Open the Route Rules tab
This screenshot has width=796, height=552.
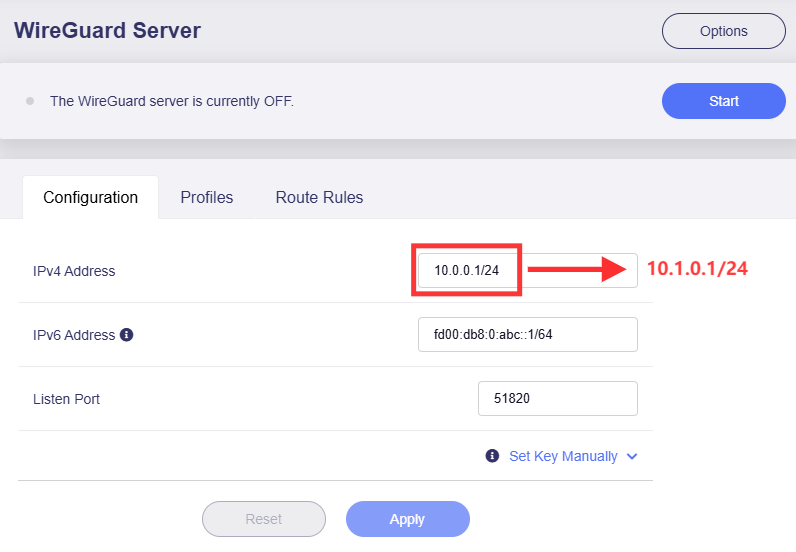point(319,198)
